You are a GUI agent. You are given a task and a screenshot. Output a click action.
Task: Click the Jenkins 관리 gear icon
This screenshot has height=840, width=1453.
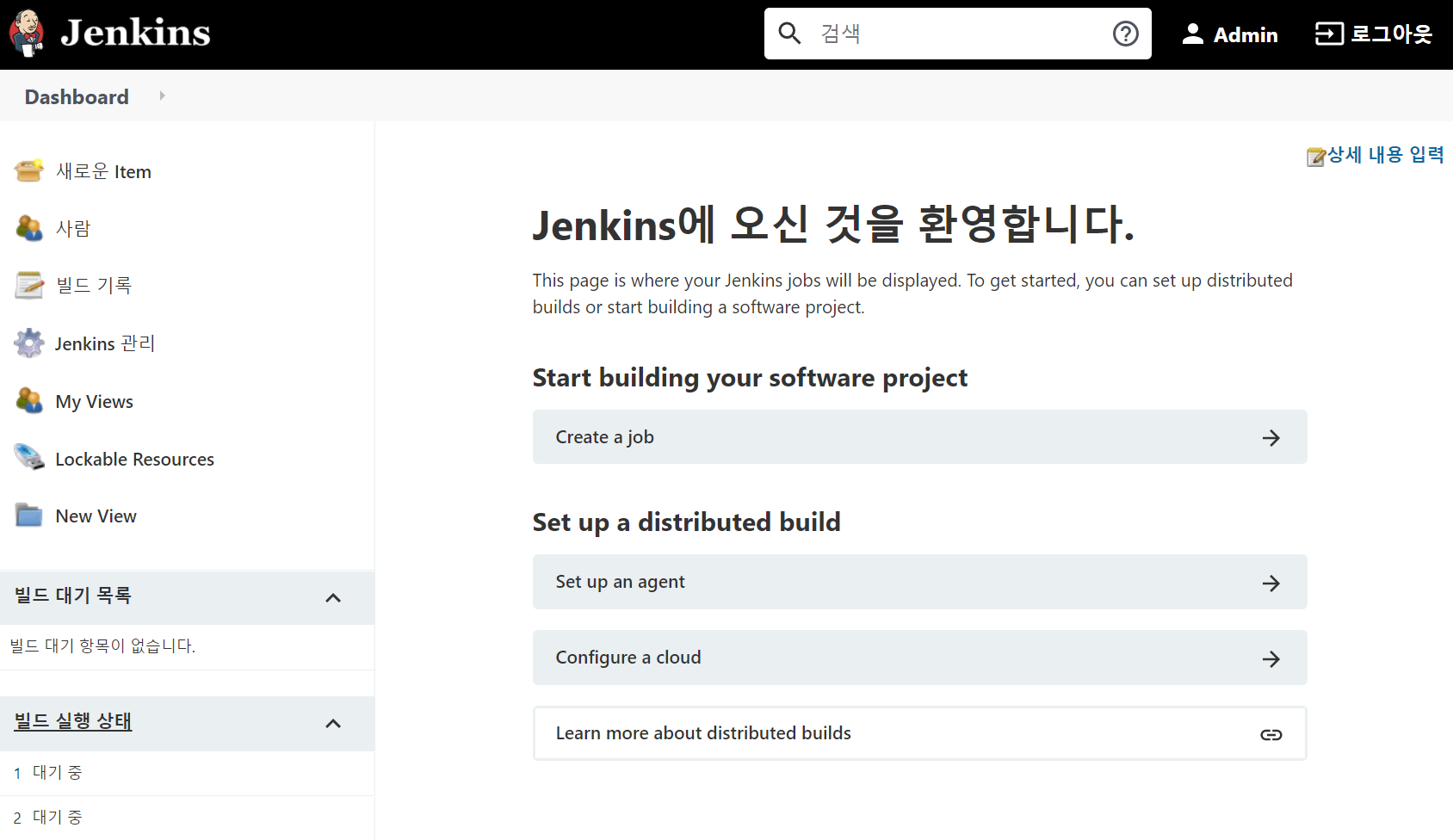[28, 343]
